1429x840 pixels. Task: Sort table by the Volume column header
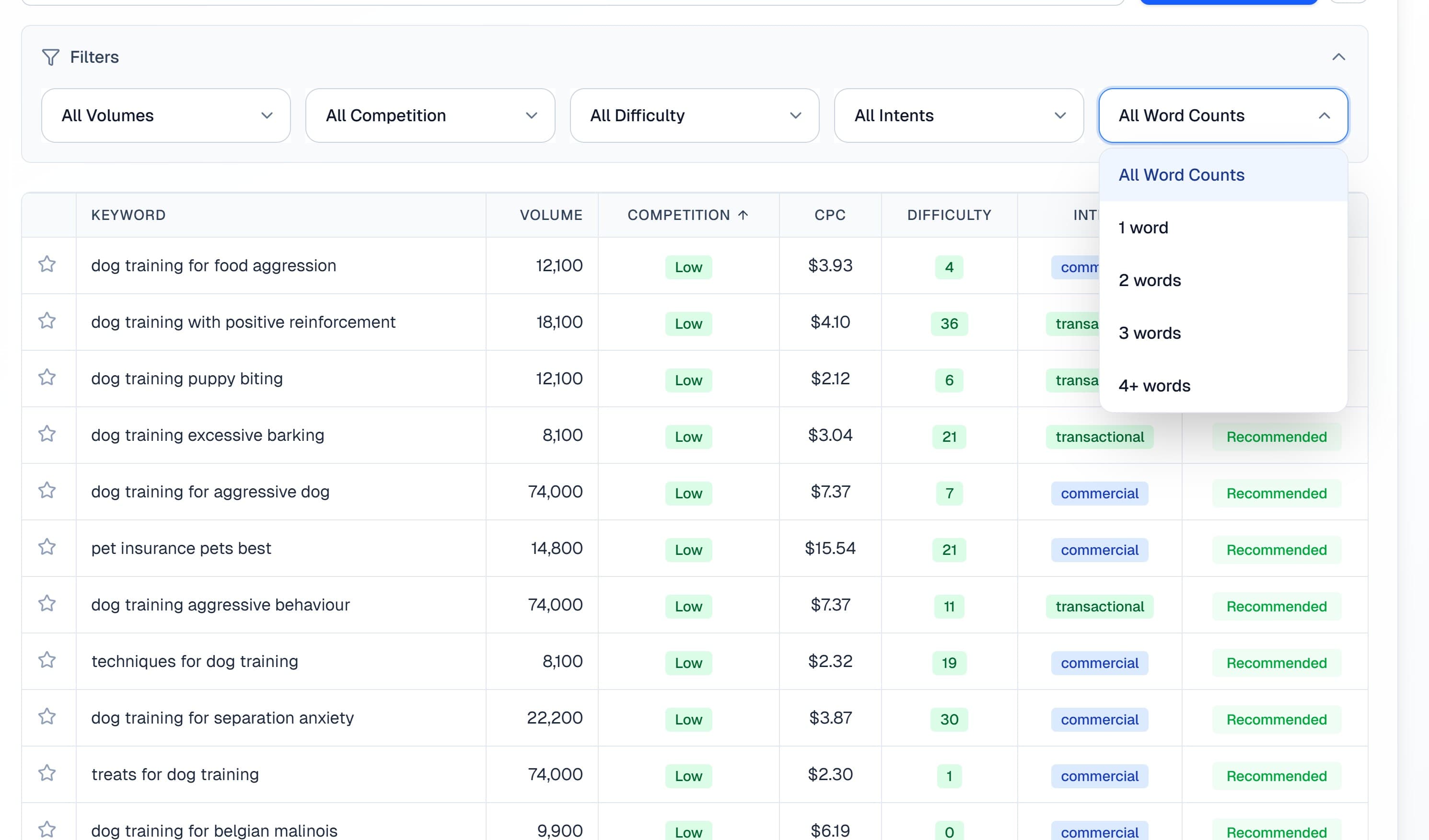551,215
